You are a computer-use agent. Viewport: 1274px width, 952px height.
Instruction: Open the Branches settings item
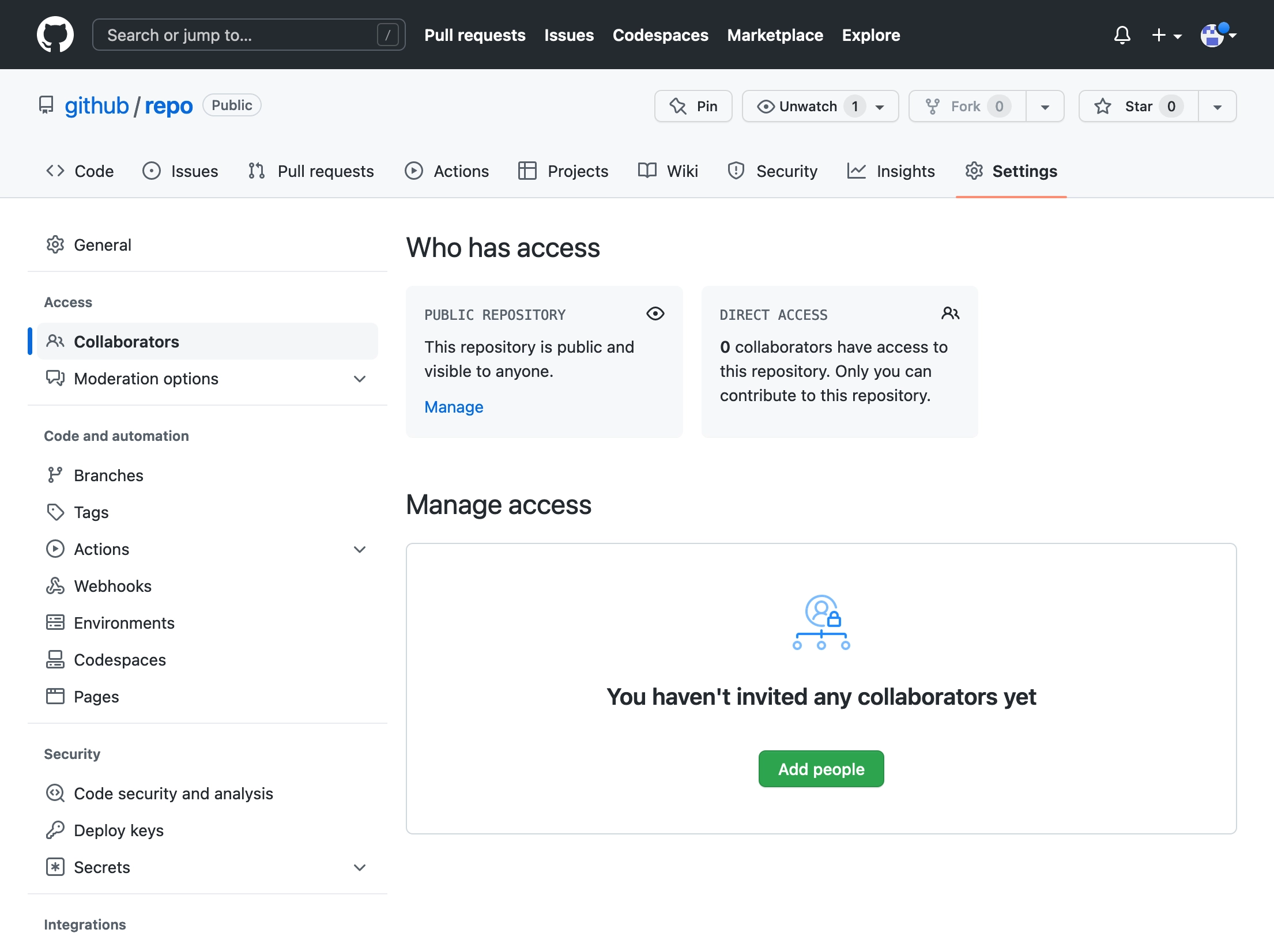tap(208, 475)
